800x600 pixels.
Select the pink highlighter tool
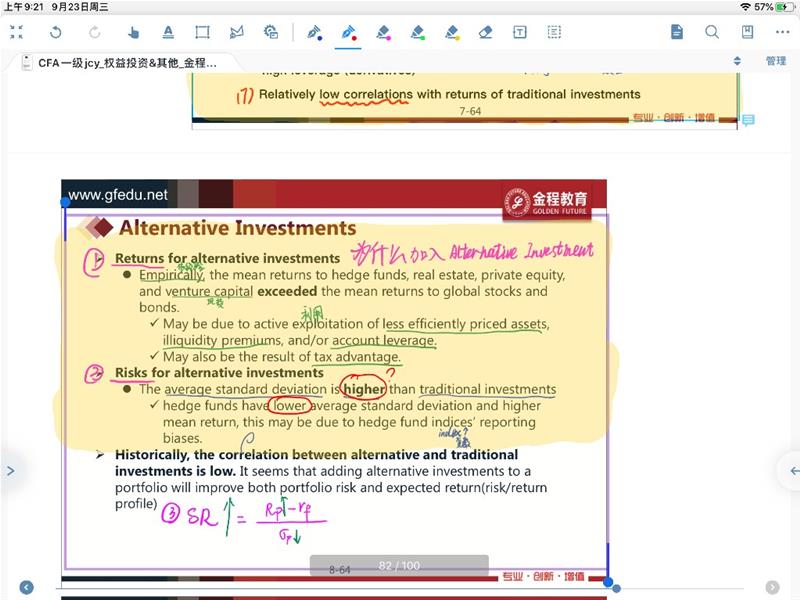[x=383, y=32]
